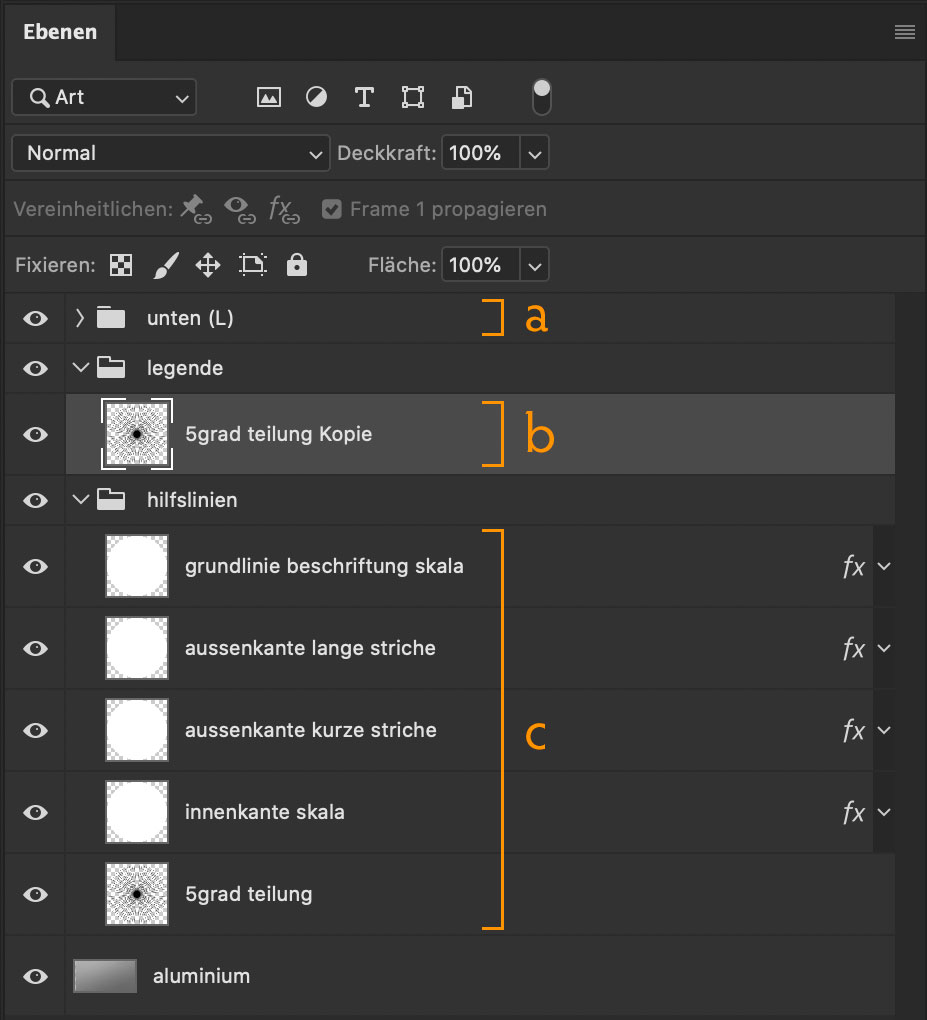
Task: Filter for smart objects icon
Action: pos(461,98)
